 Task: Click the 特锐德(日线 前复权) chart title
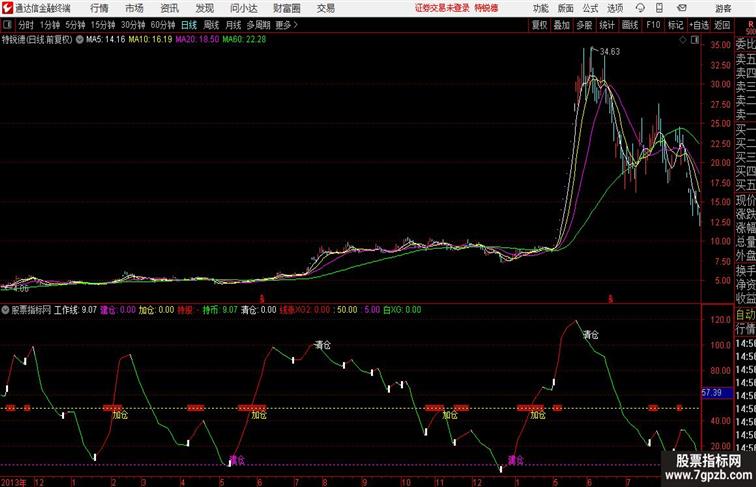point(37,40)
